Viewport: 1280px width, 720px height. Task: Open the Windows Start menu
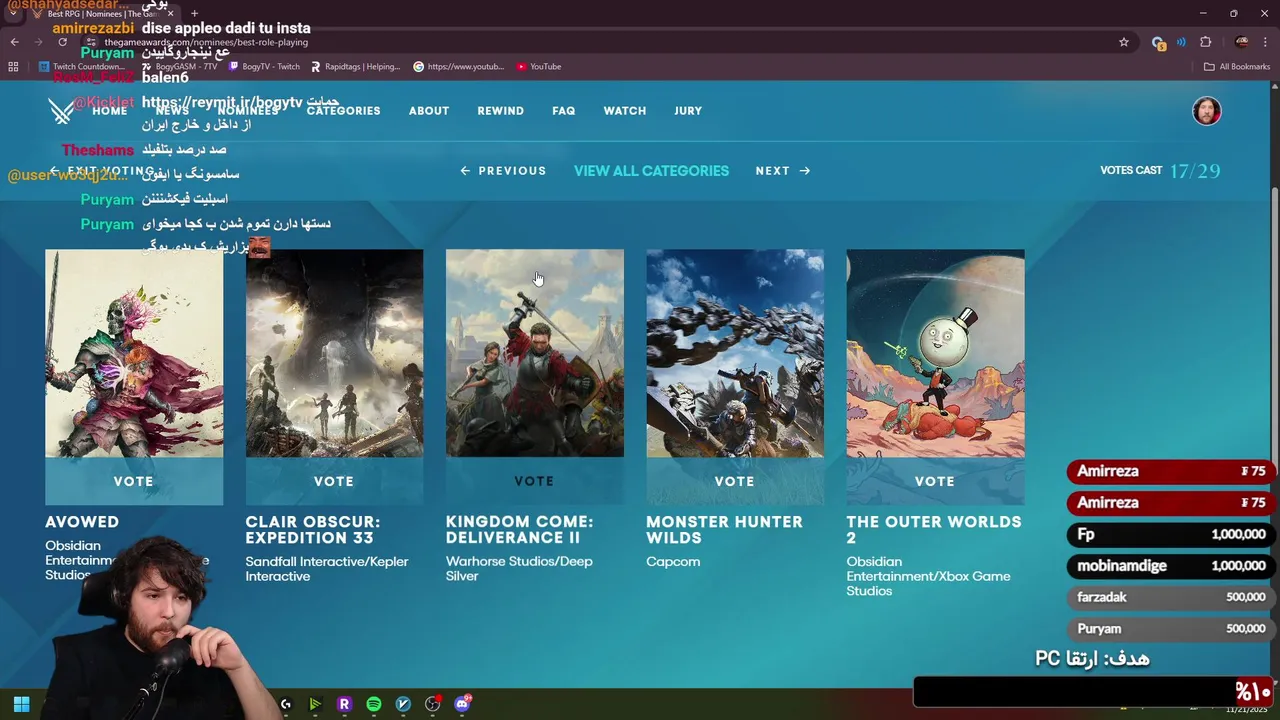(x=21, y=704)
